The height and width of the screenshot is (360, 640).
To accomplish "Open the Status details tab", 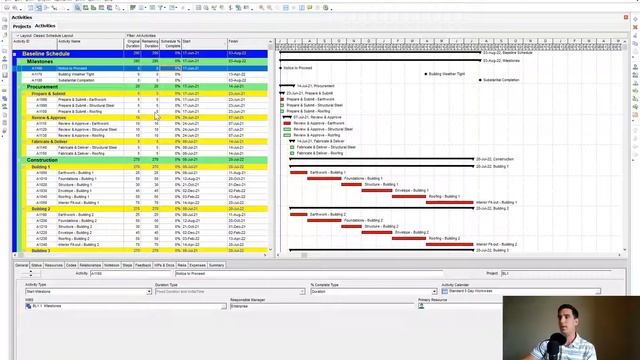I will pyautogui.click(x=36, y=265).
